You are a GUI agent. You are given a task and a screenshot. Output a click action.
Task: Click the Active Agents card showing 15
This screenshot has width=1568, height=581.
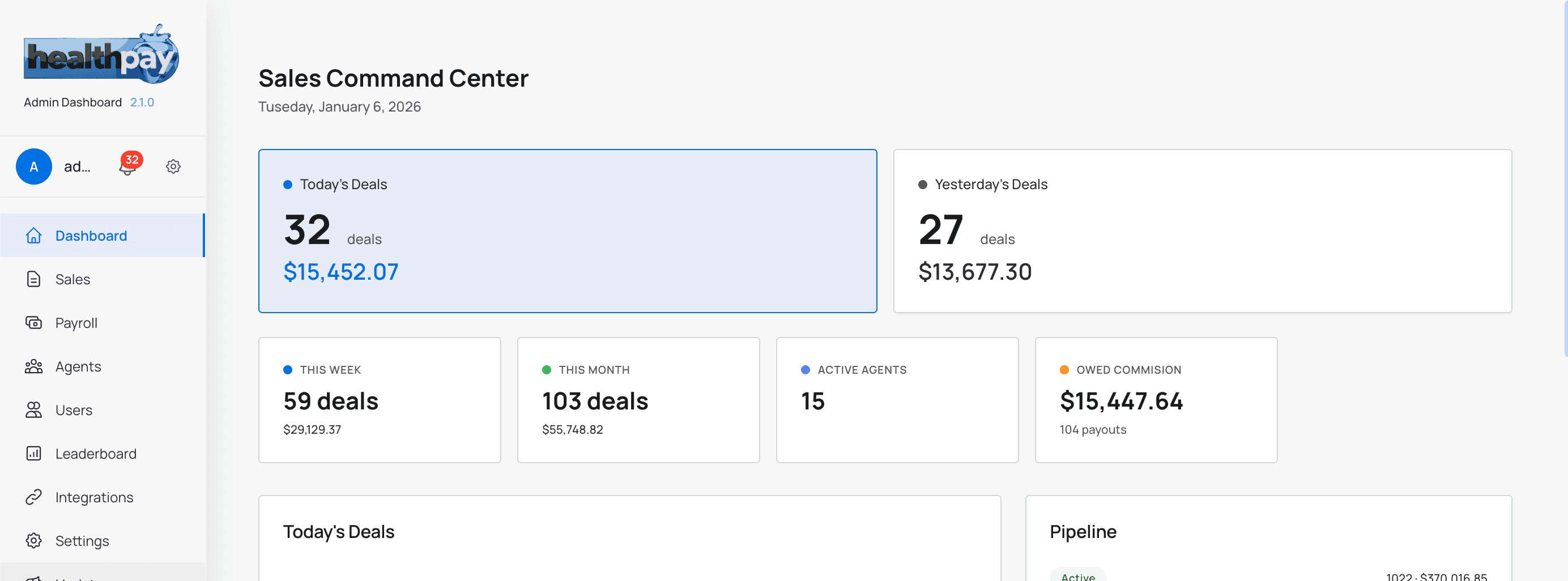(x=897, y=400)
